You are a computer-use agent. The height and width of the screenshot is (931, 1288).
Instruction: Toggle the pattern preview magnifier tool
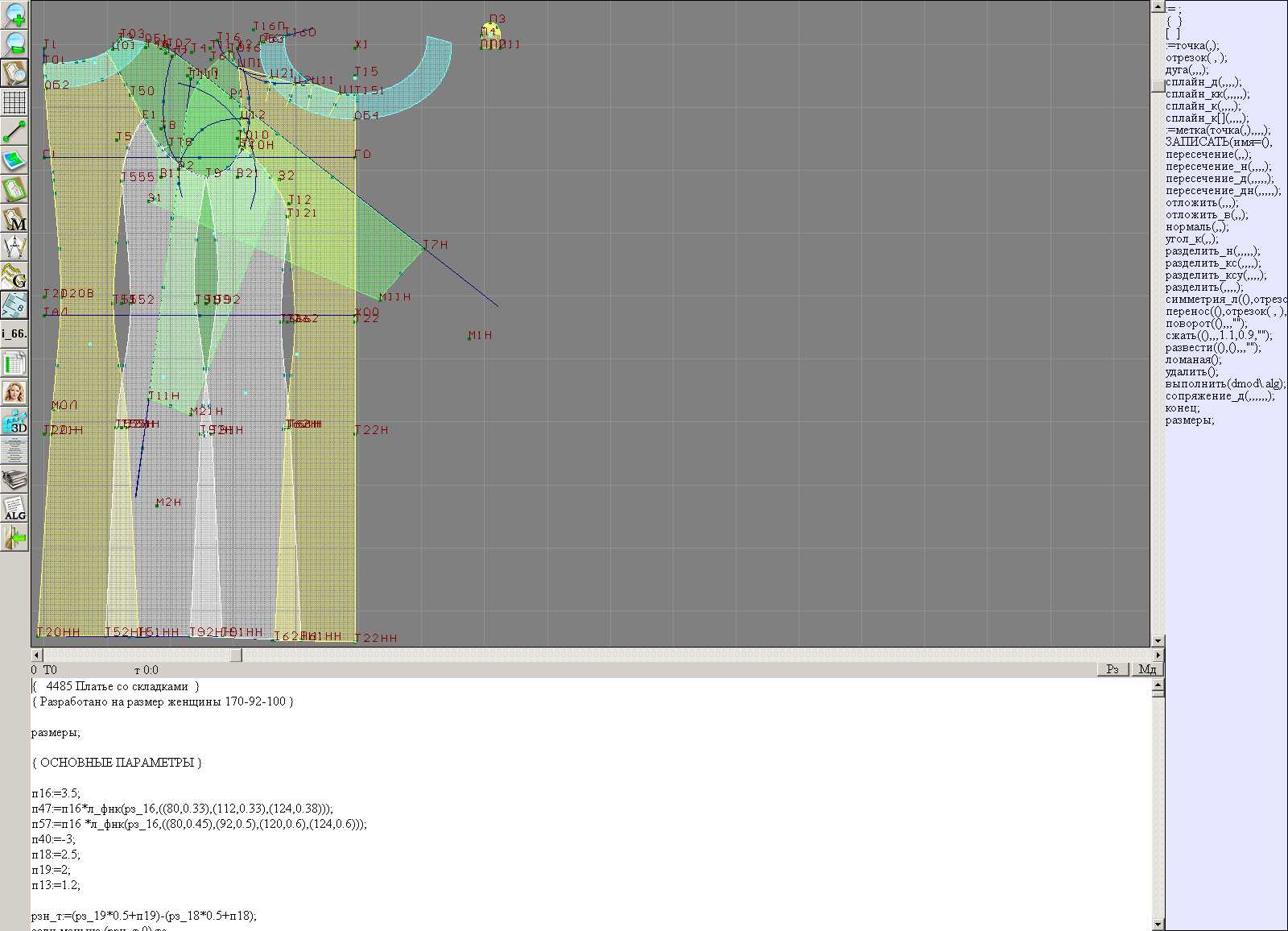point(14,73)
